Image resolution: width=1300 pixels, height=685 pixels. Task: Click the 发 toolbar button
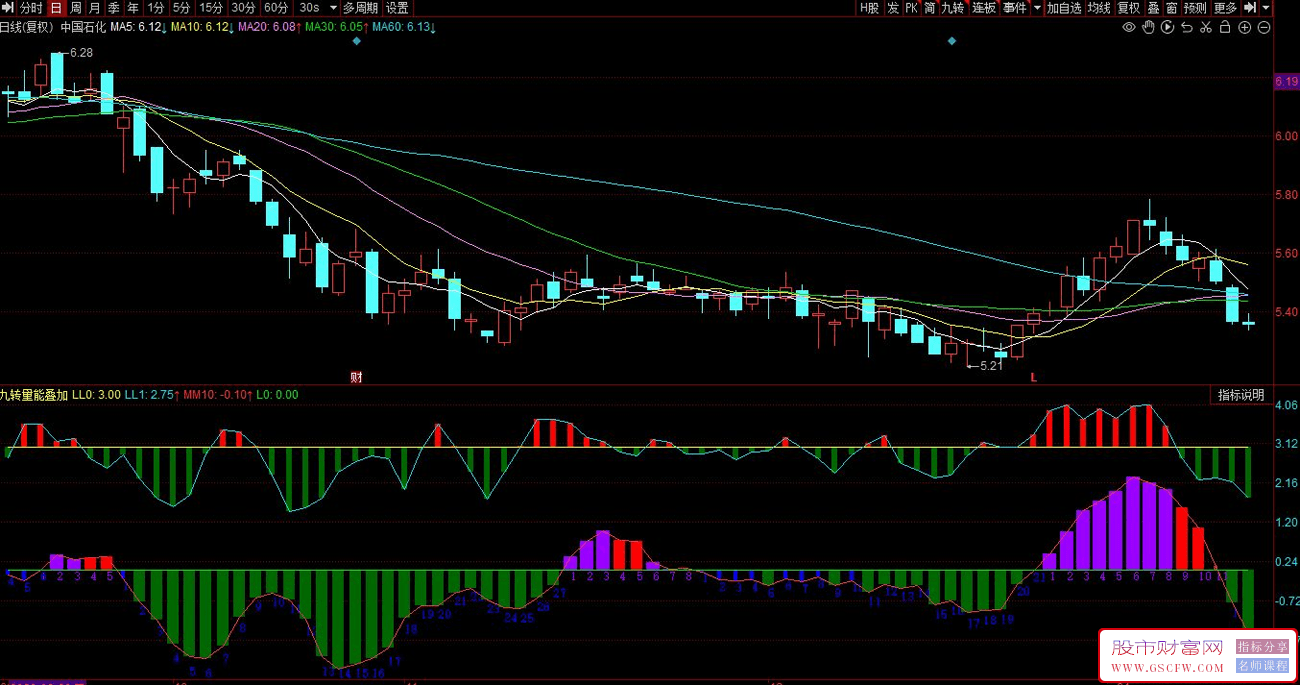click(893, 7)
